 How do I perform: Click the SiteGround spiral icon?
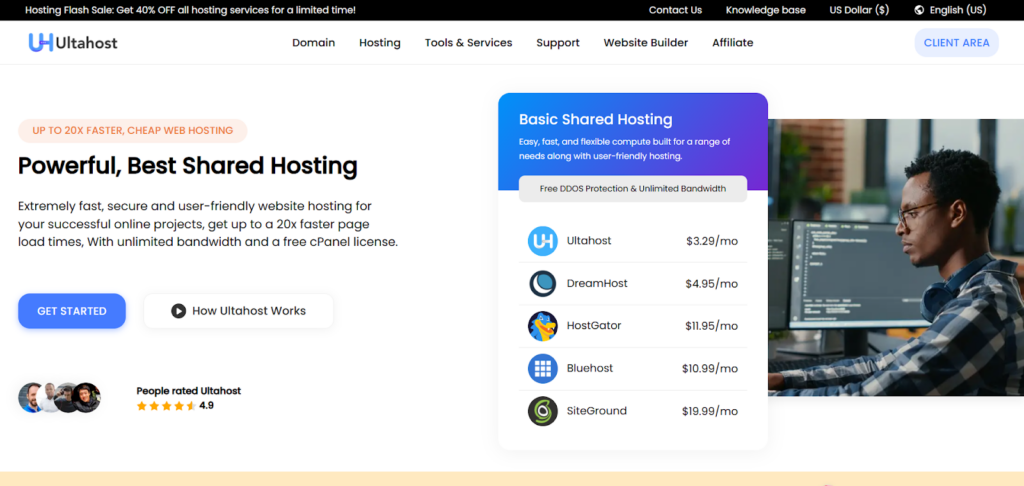(542, 411)
